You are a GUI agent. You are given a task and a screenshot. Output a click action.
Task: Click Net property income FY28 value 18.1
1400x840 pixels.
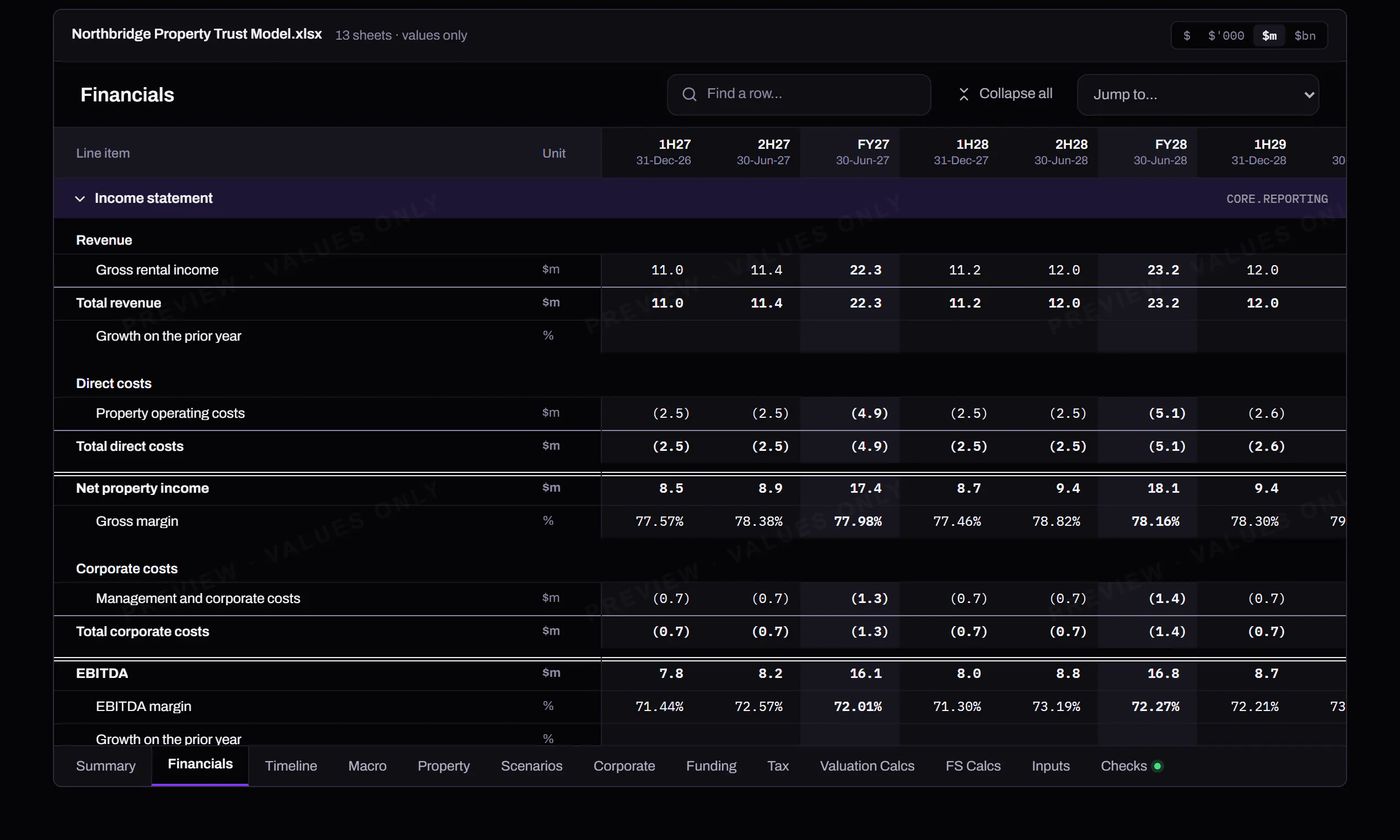[1164, 488]
